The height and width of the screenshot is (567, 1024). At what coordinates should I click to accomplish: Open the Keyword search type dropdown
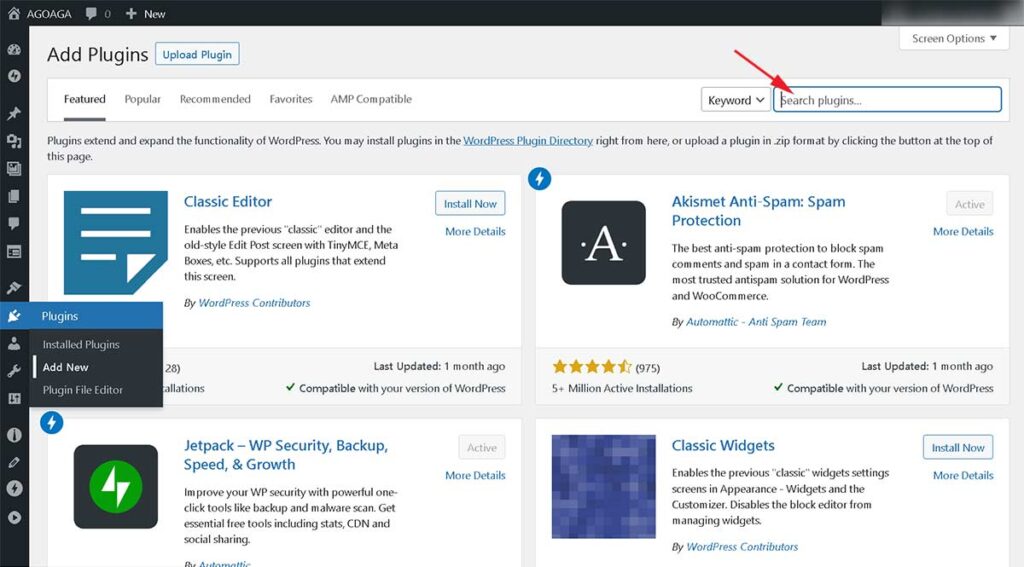(735, 100)
